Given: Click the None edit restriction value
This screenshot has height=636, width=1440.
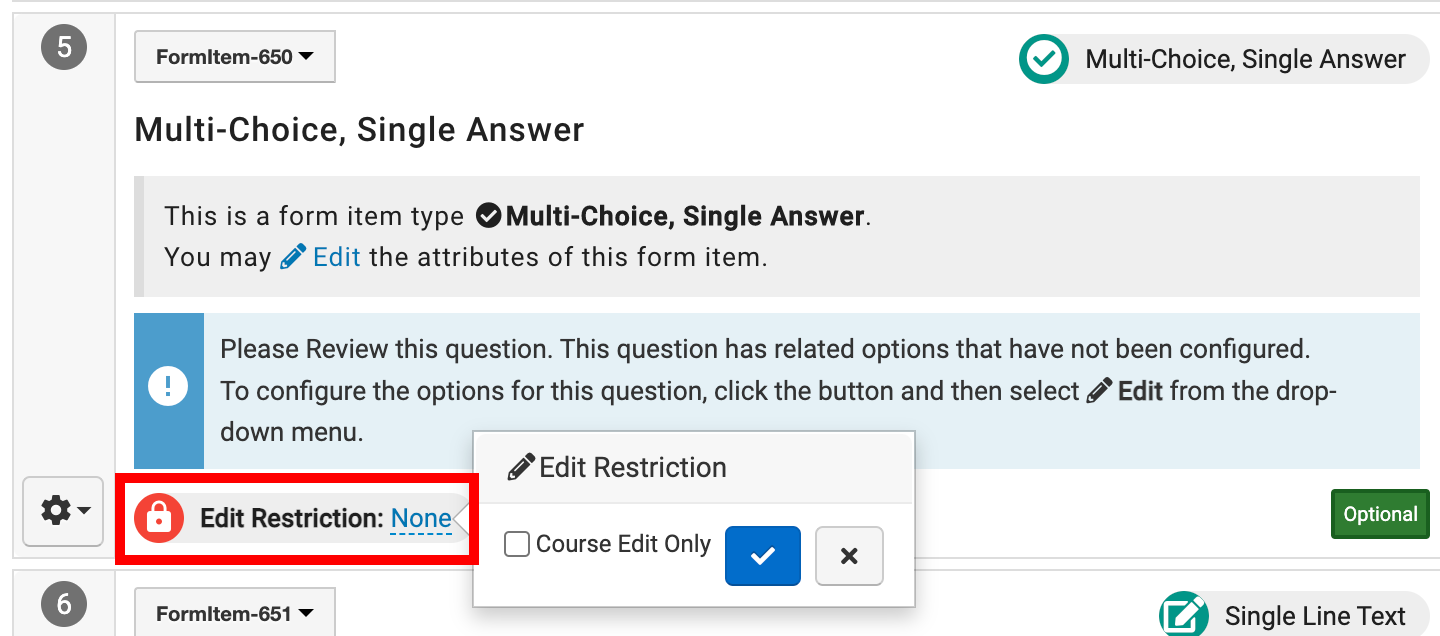Looking at the screenshot, I should click(x=421, y=518).
